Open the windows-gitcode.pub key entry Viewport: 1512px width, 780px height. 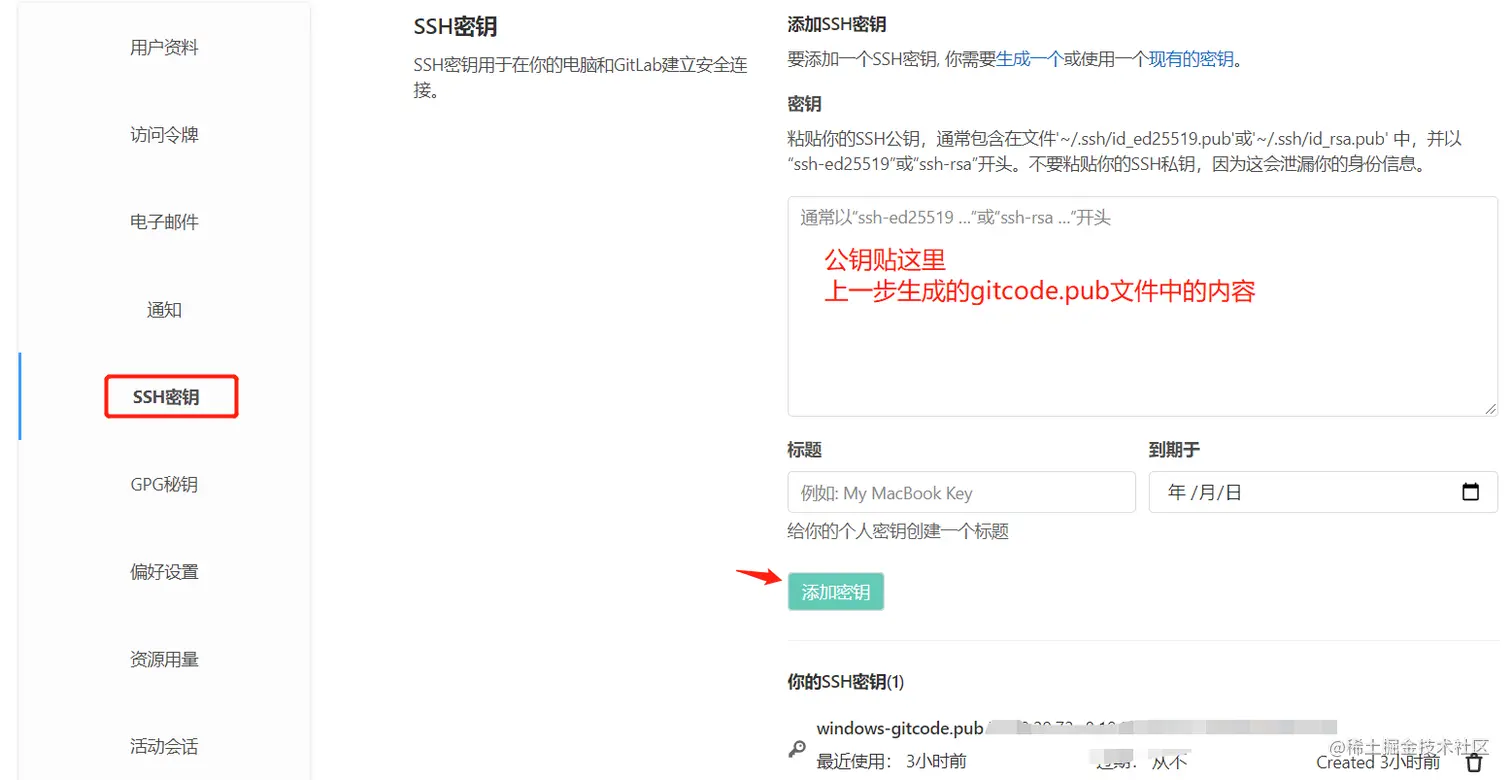pos(900,729)
